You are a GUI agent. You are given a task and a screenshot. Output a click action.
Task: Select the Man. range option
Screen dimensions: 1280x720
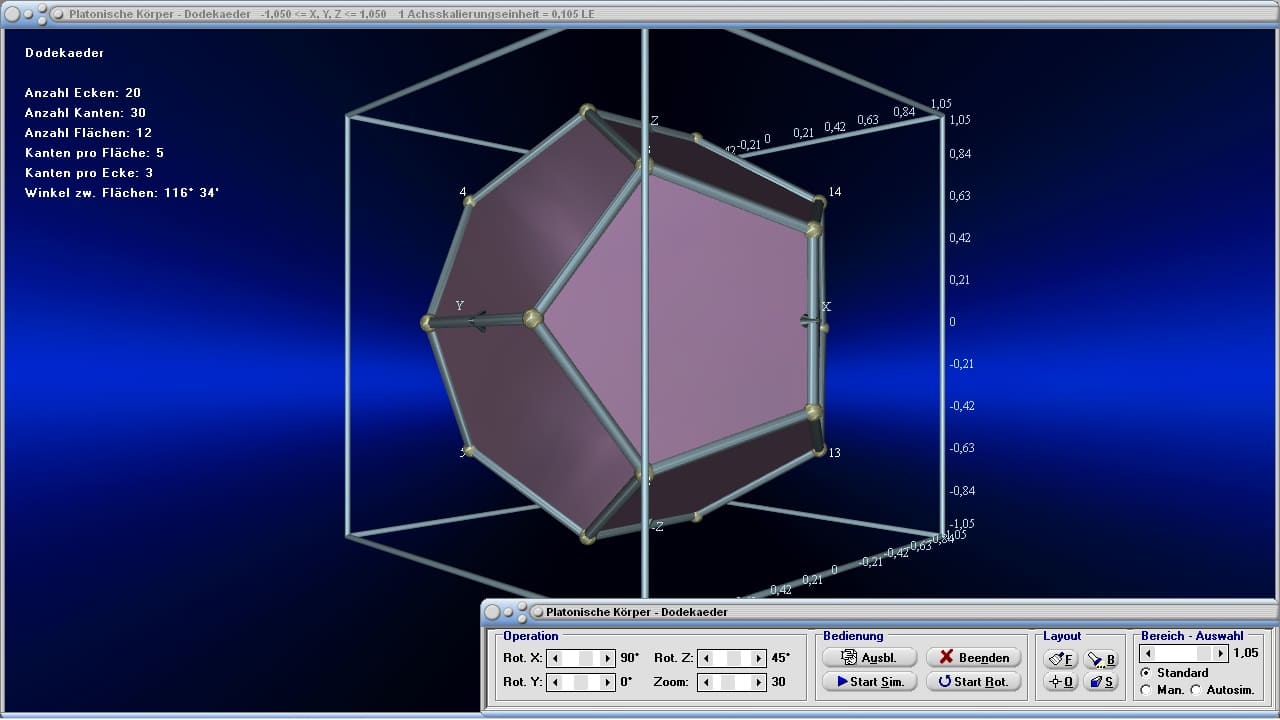[x=1162, y=690]
